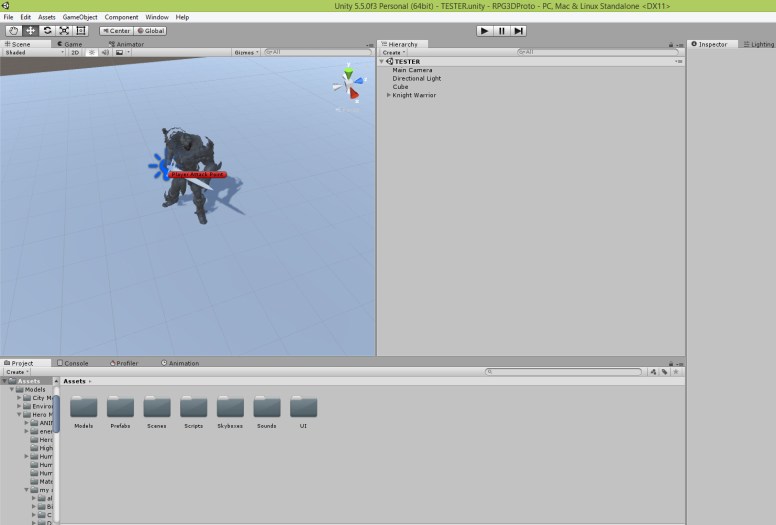This screenshot has height=525, width=776.
Task: Select the Scripts folder in Assets
Action: pyautogui.click(x=193, y=408)
